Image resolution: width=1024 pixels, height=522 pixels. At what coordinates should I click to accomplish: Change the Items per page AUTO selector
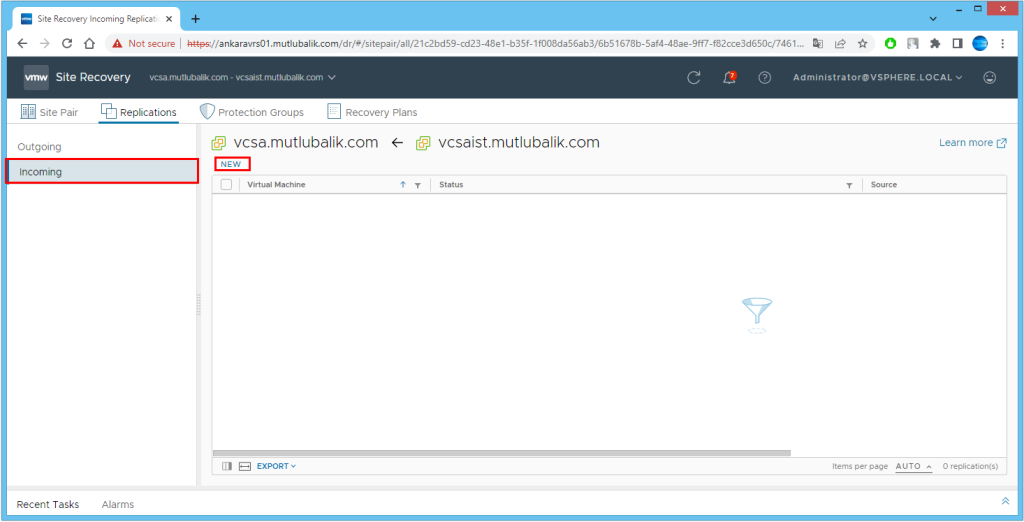click(914, 466)
